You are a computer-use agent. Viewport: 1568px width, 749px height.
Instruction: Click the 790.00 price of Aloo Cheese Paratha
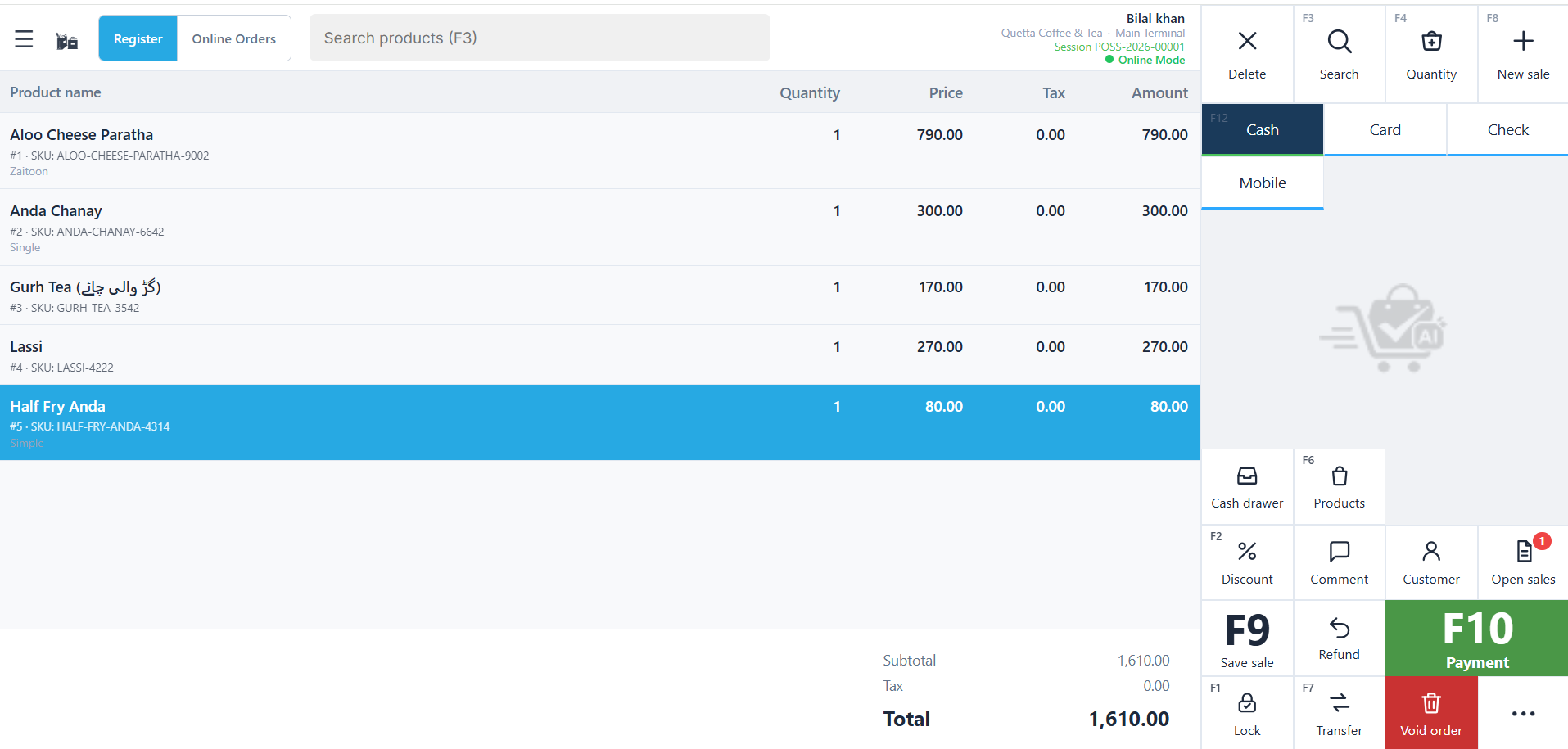939,134
